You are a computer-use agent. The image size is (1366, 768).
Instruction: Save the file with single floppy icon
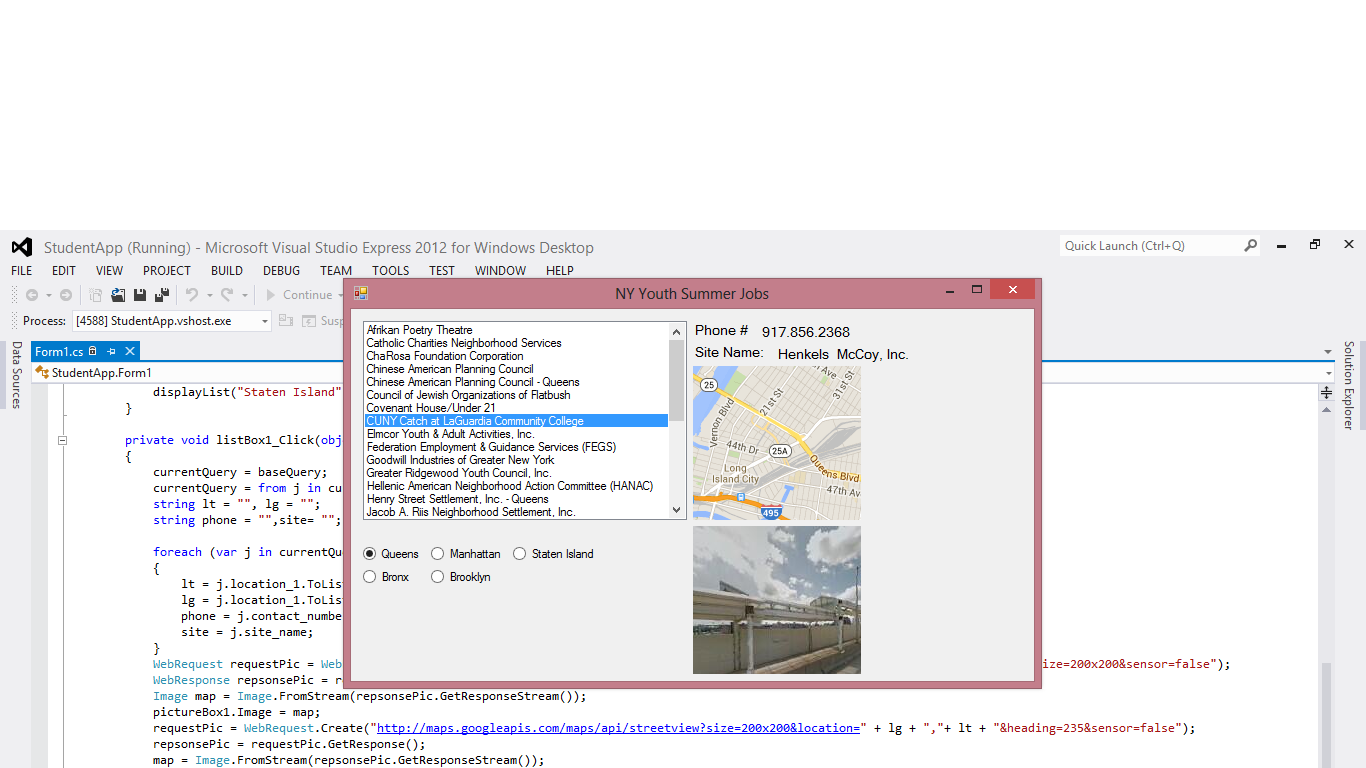tap(140, 295)
